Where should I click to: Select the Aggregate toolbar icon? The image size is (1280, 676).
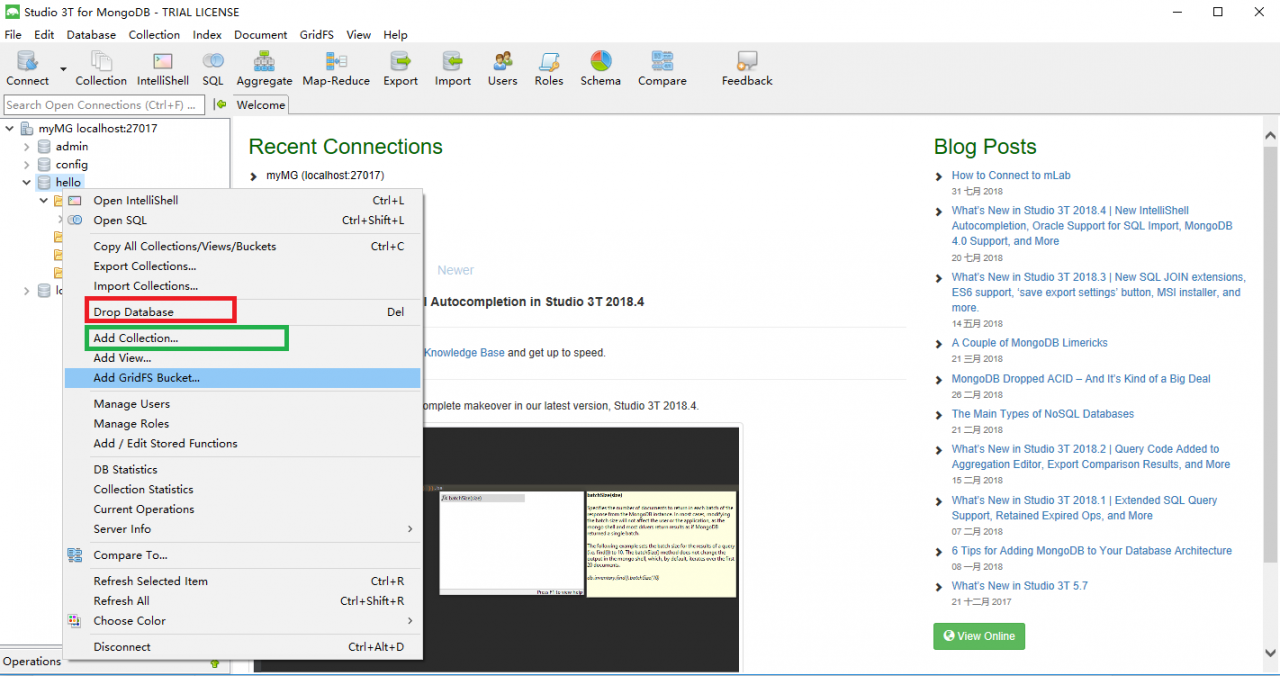click(x=264, y=68)
